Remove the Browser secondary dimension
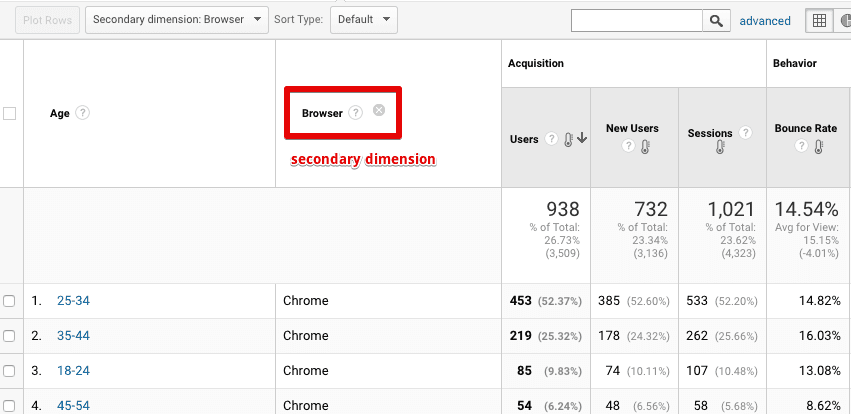851x414 pixels. tap(379, 110)
